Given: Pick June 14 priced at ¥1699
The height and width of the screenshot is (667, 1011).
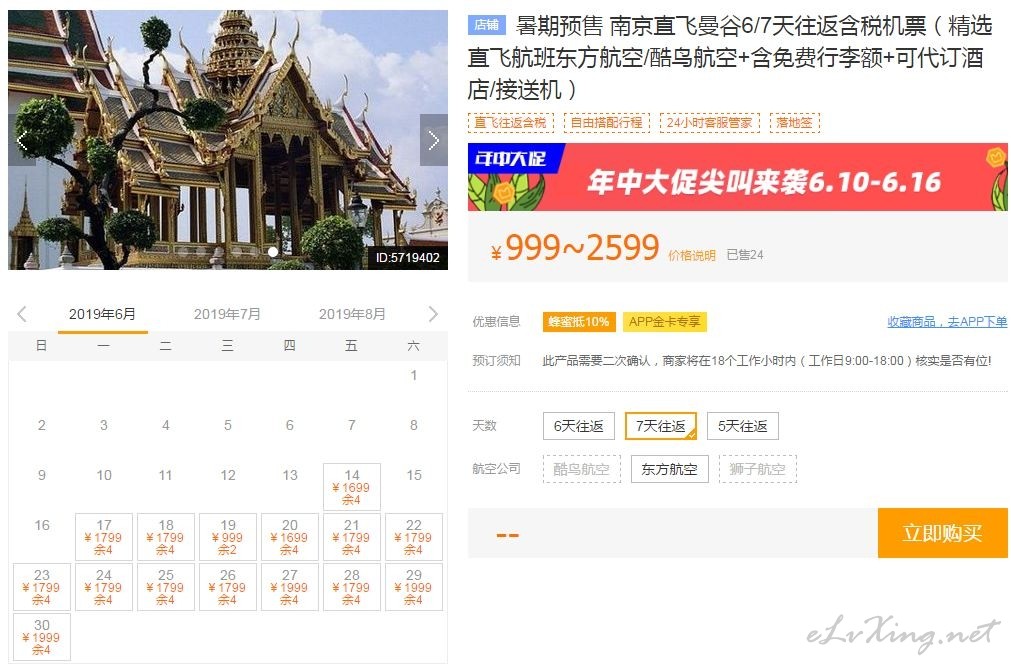Looking at the screenshot, I should [x=352, y=487].
